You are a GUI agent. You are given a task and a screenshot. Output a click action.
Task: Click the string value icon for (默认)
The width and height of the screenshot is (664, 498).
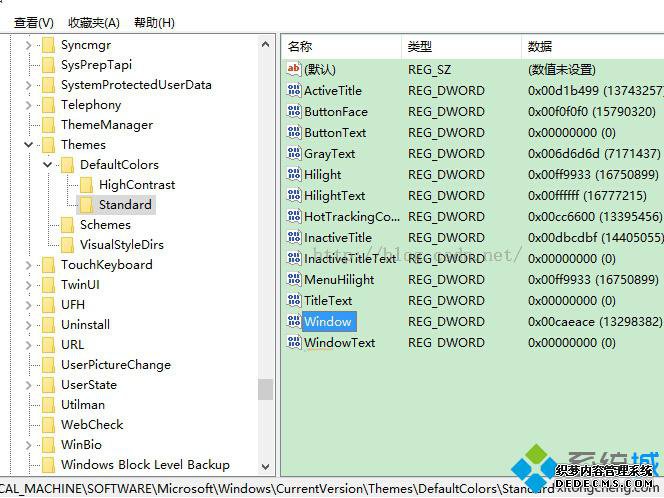(x=293, y=69)
